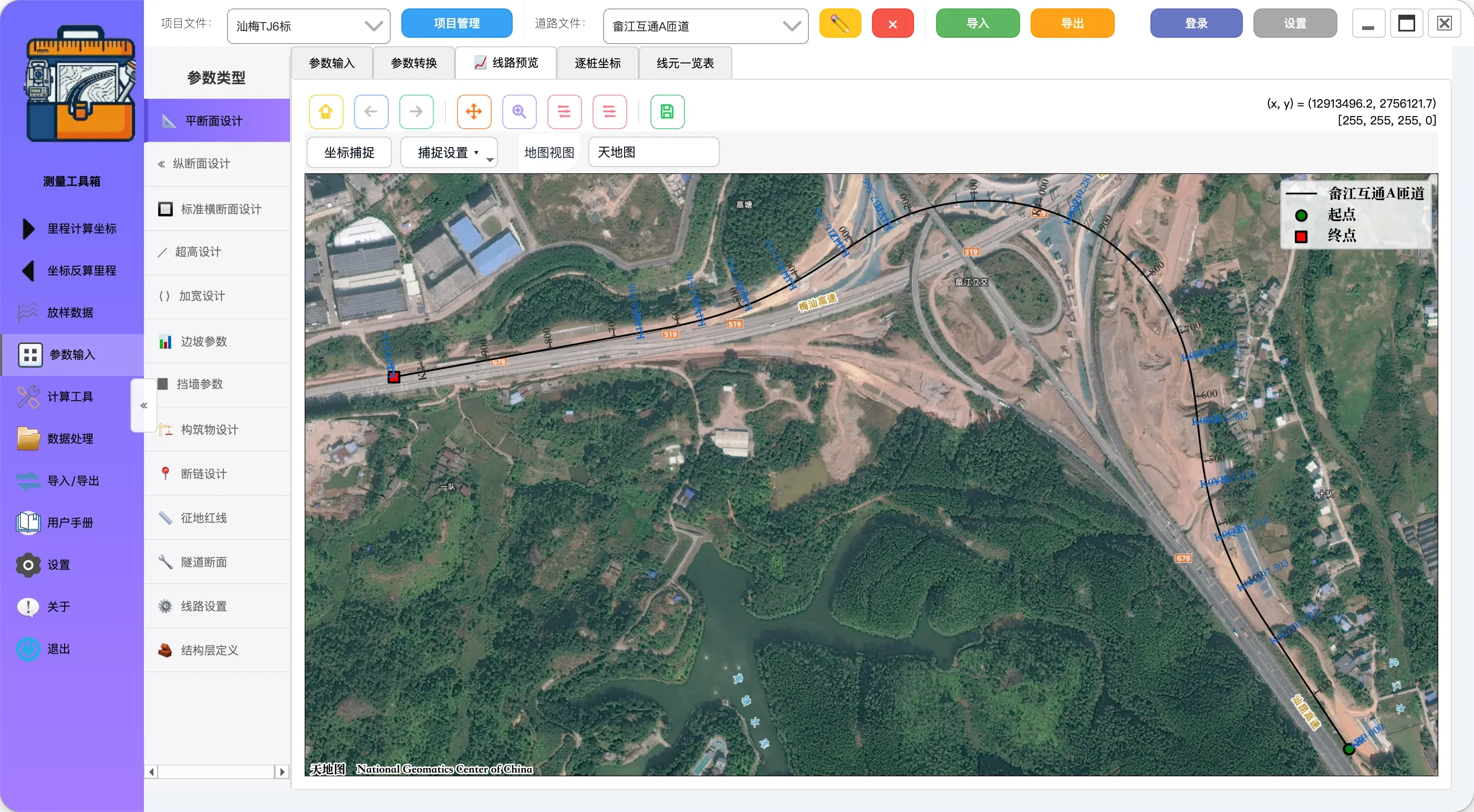
Task: Click the 登录 button
Action: point(1196,24)
